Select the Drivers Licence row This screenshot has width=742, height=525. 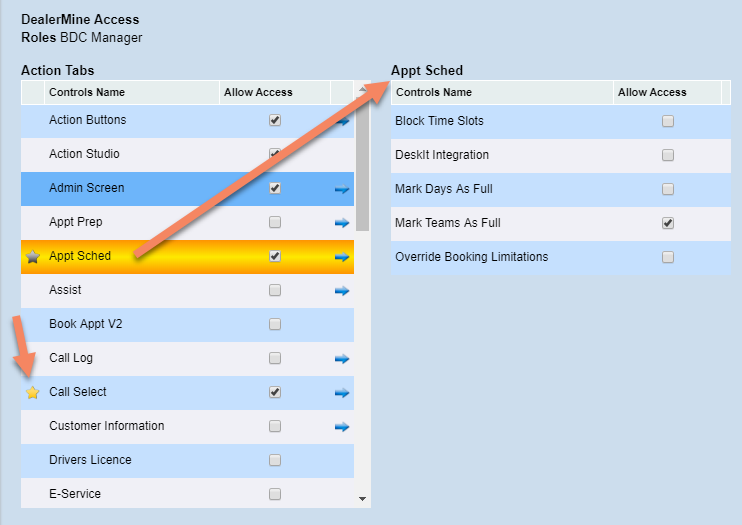(x=130, y=460)
